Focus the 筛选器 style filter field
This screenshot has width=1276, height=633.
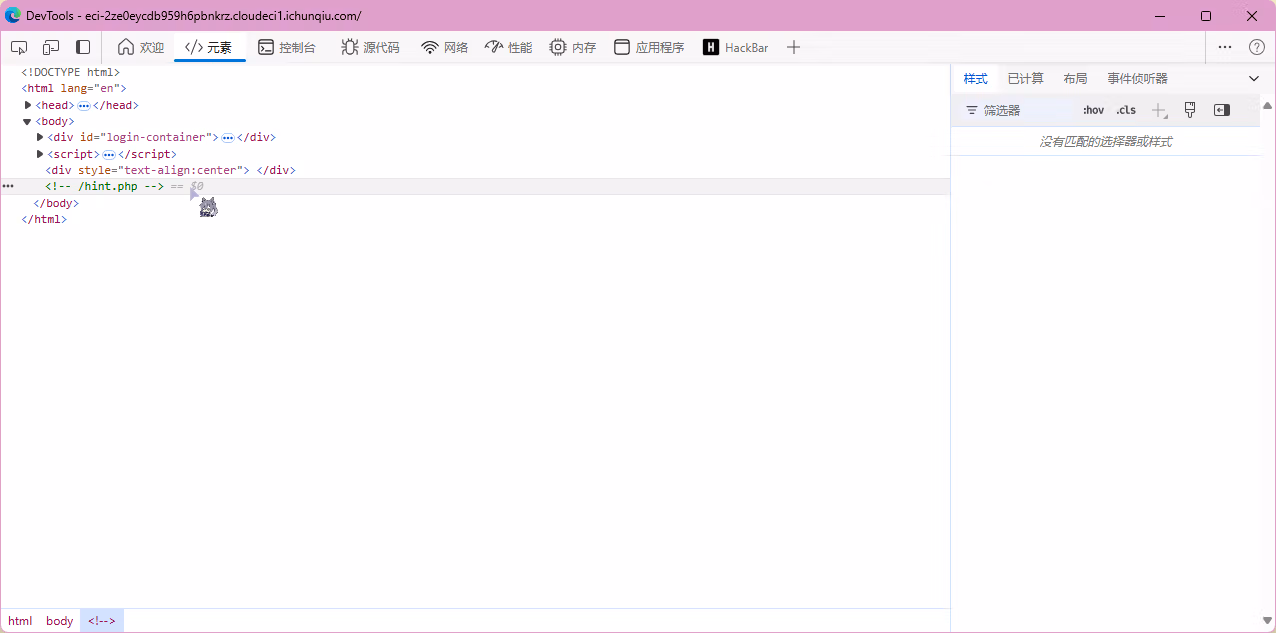point(1020,110)
